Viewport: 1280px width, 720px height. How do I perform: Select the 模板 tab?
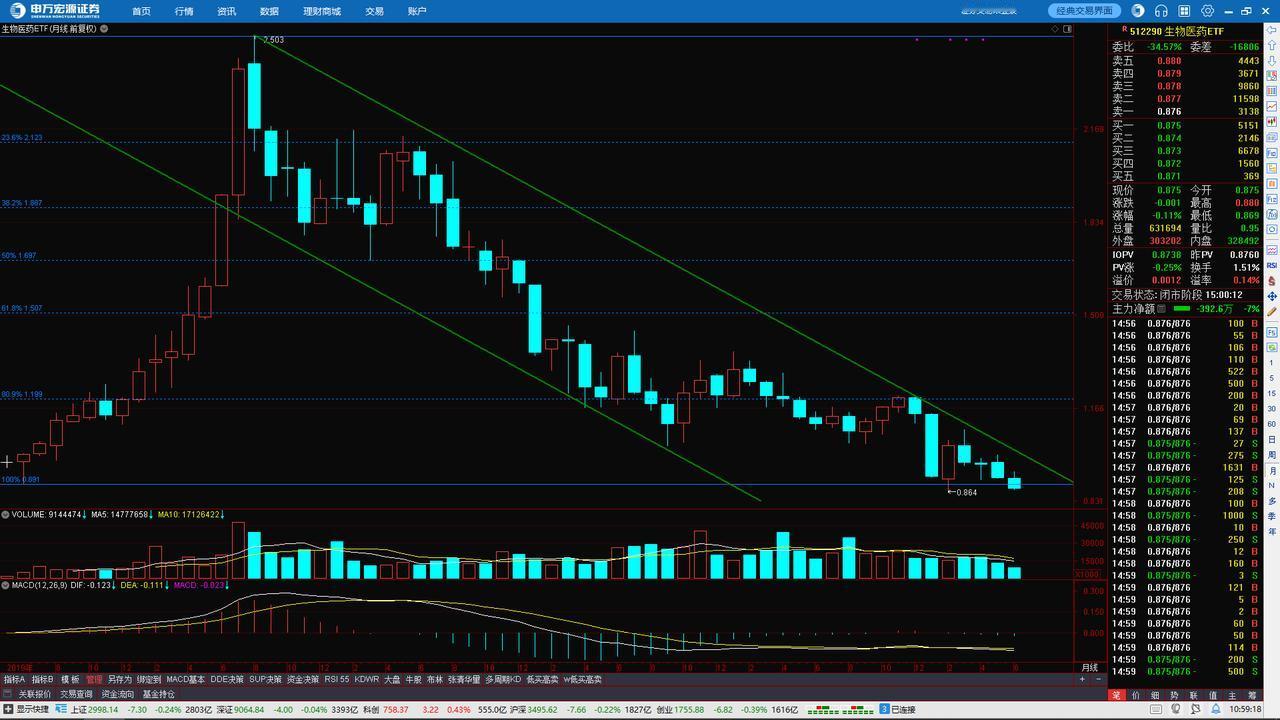(70, 679)
